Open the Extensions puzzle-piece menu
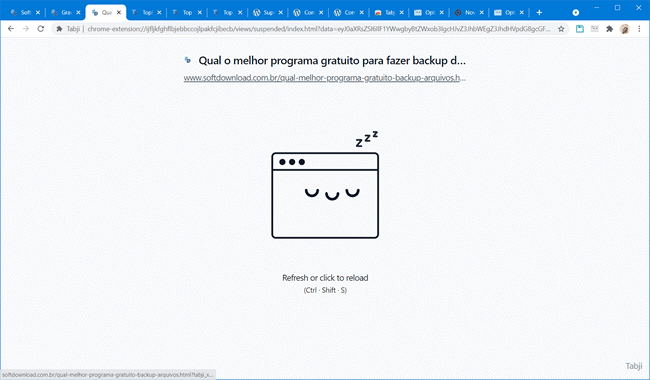 [x=609, y=29]
